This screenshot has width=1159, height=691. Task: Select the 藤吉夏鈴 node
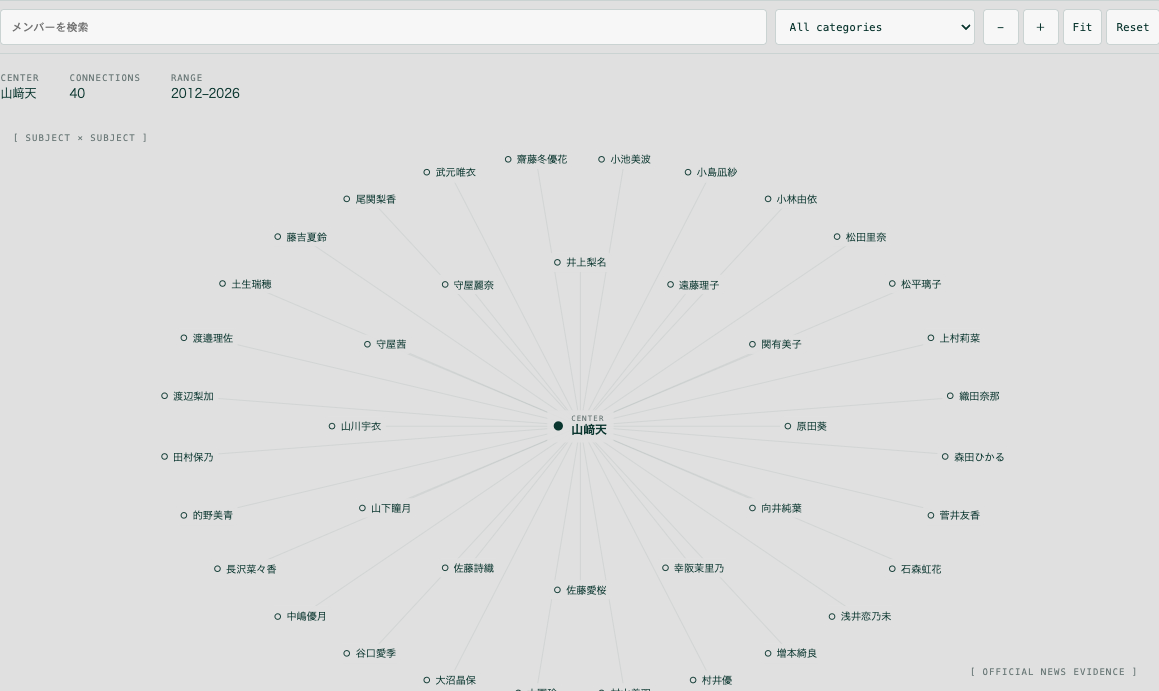300,237
